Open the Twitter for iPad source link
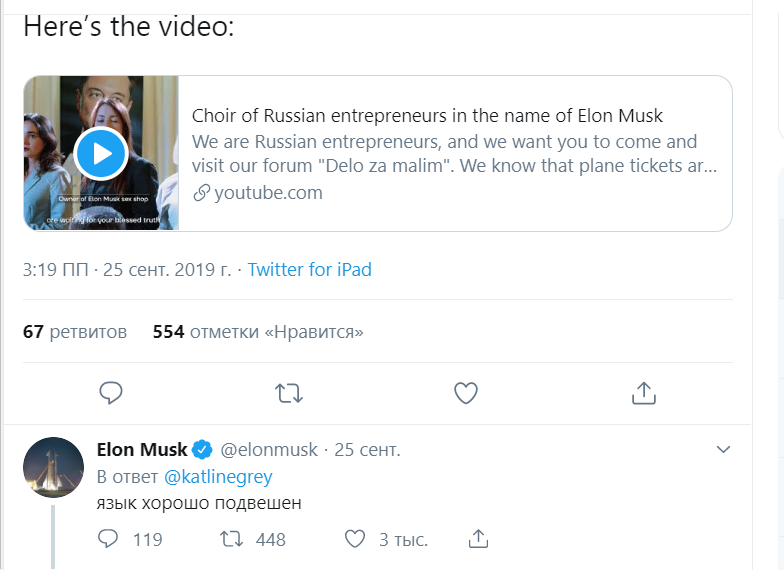Screen dimensions: 784x570 (x=309, y=270)
